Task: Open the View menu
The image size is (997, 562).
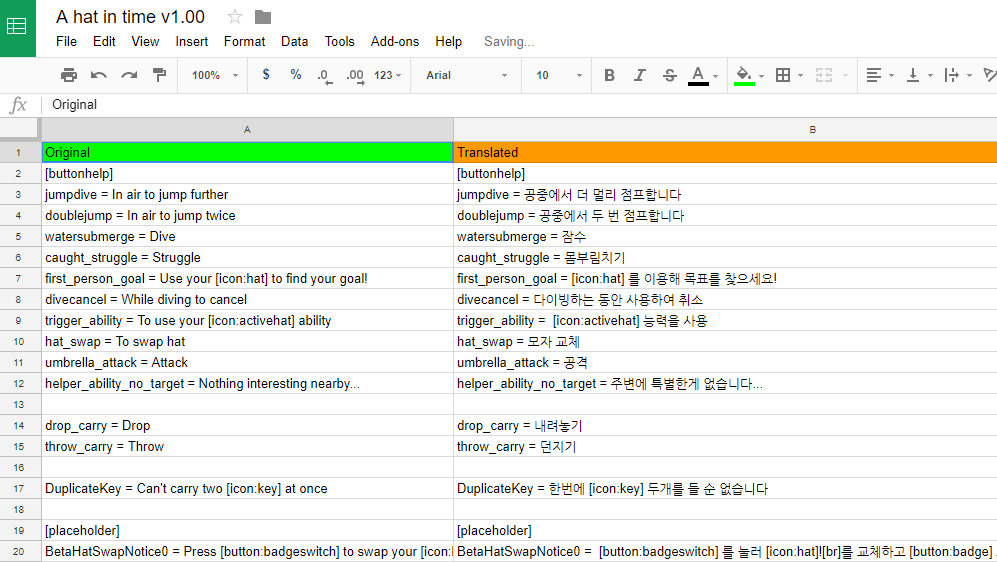Action: (x=145, y=41)
